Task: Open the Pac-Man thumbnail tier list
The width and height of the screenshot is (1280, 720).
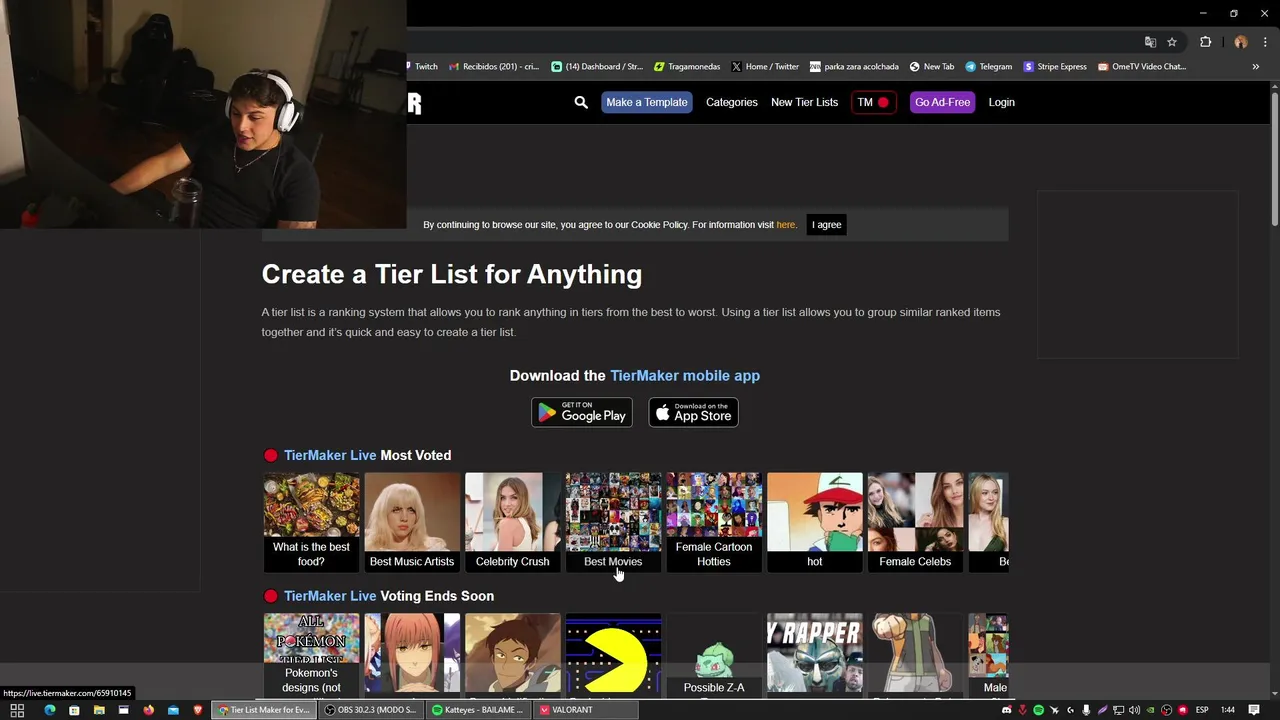Action: [613, 655]
